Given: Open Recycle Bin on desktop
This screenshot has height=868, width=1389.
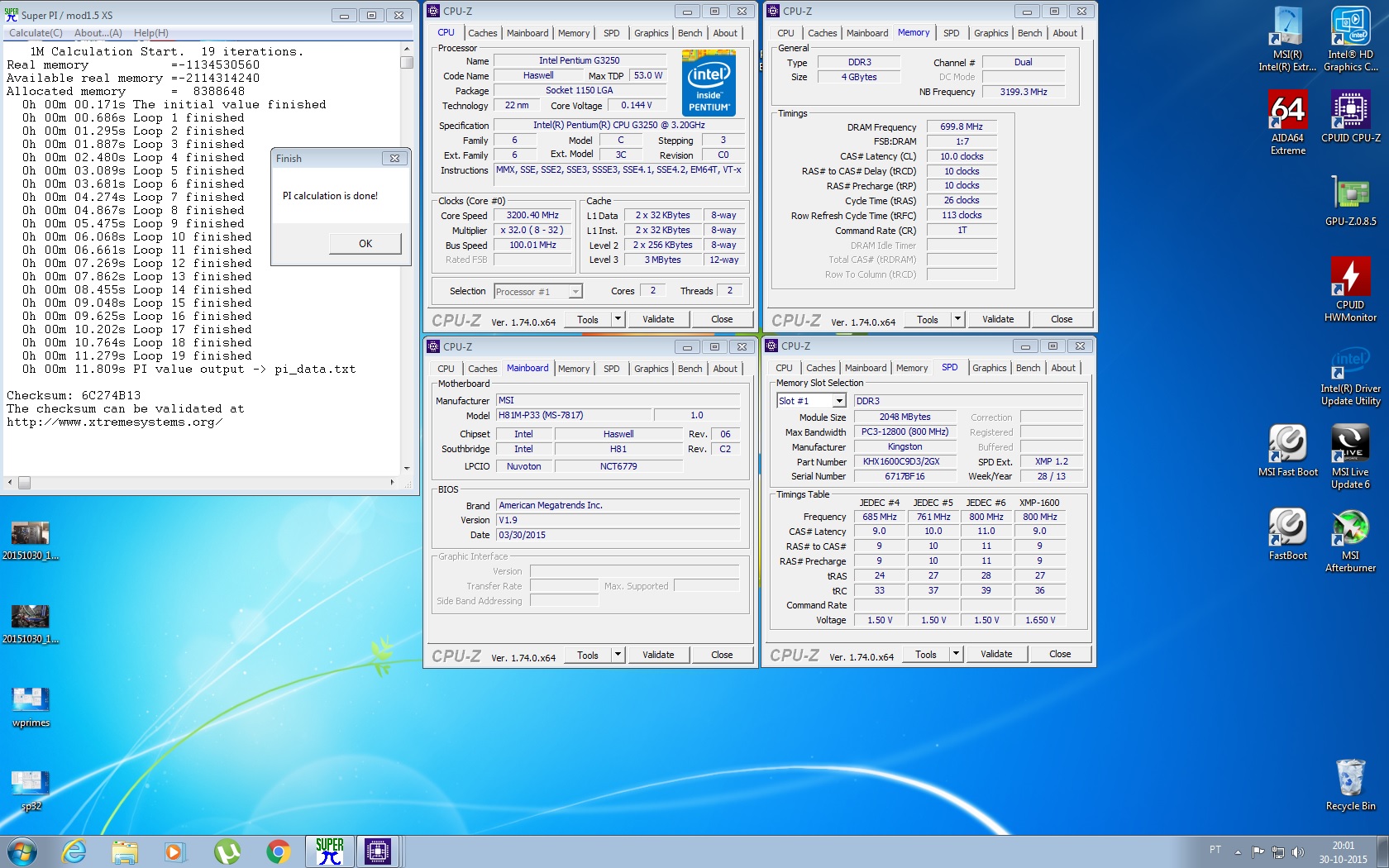Looking at the screenshot, I should click(1350, 785).
